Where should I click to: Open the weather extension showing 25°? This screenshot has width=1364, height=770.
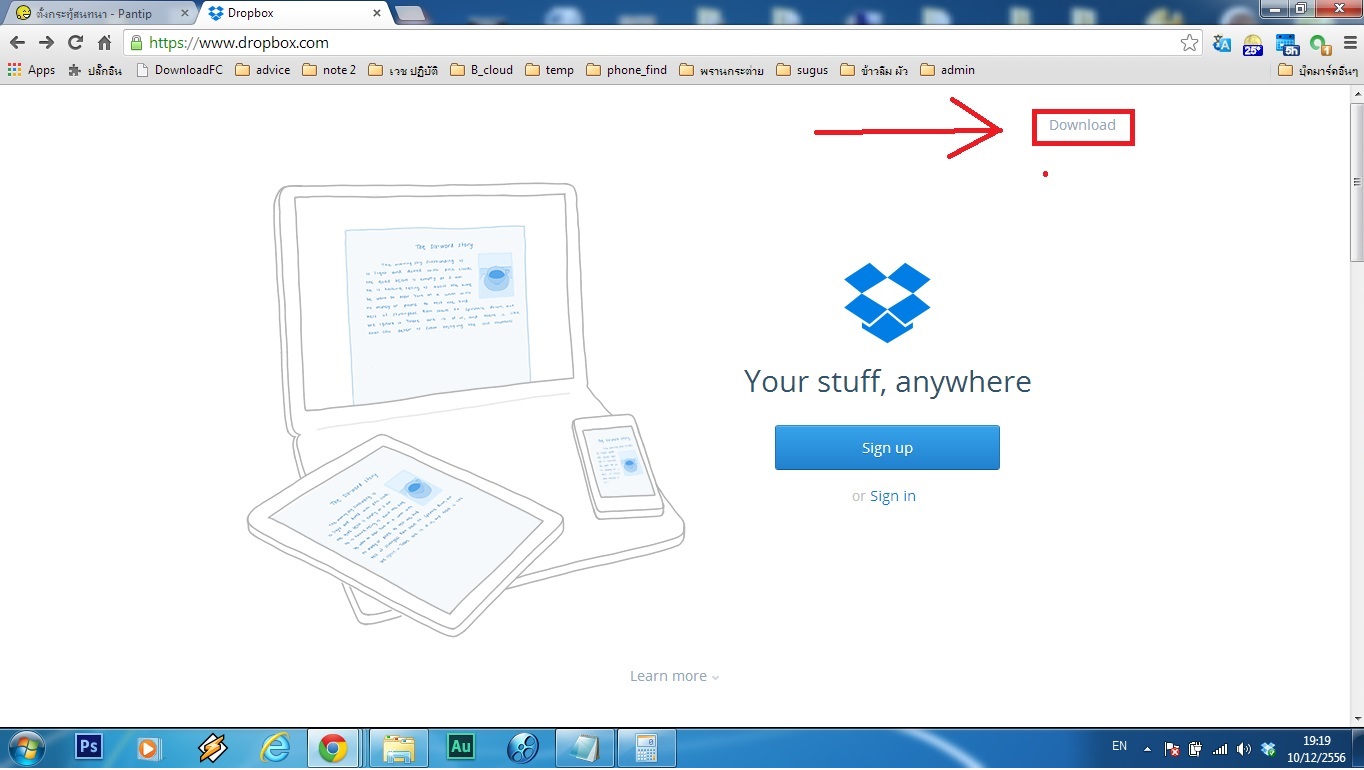[1253, 44]
